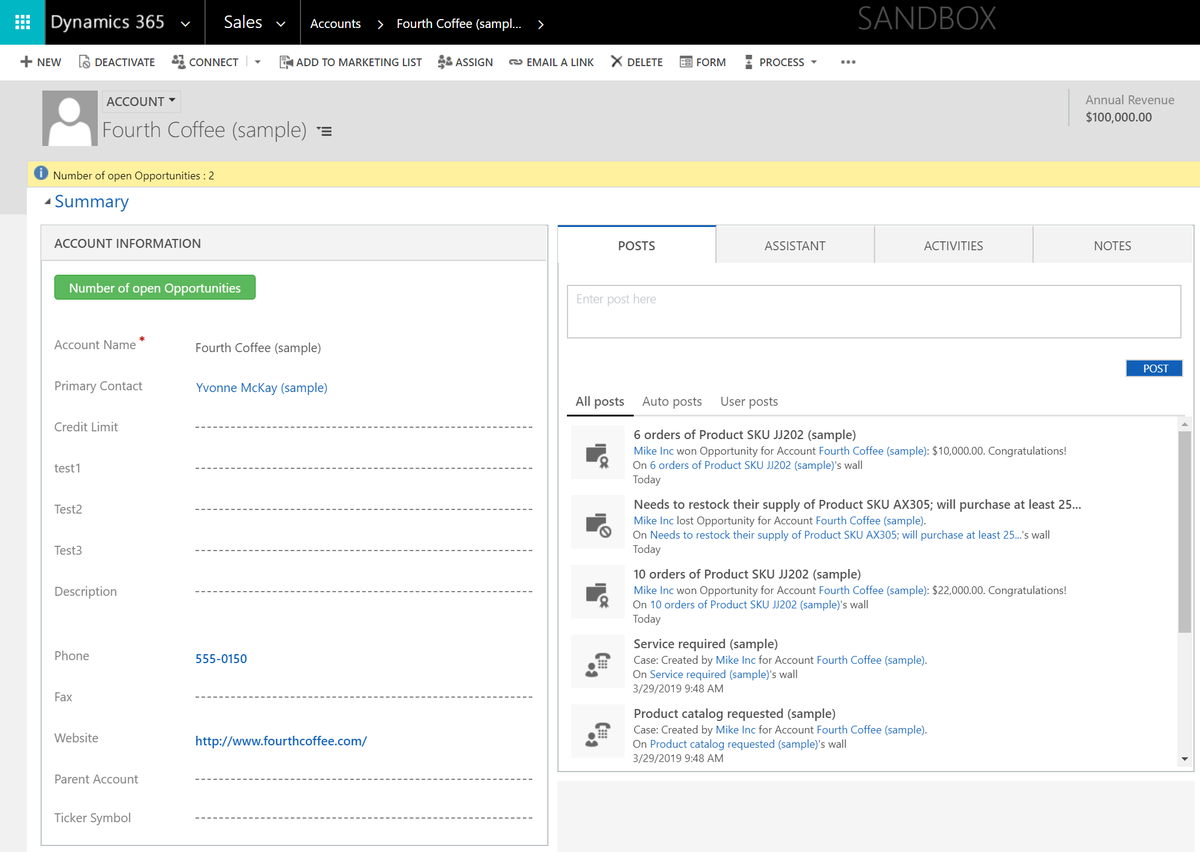Open the more commands ellipsis
The height and width of the screenshot is (852, 1200).
pos(848,62)
